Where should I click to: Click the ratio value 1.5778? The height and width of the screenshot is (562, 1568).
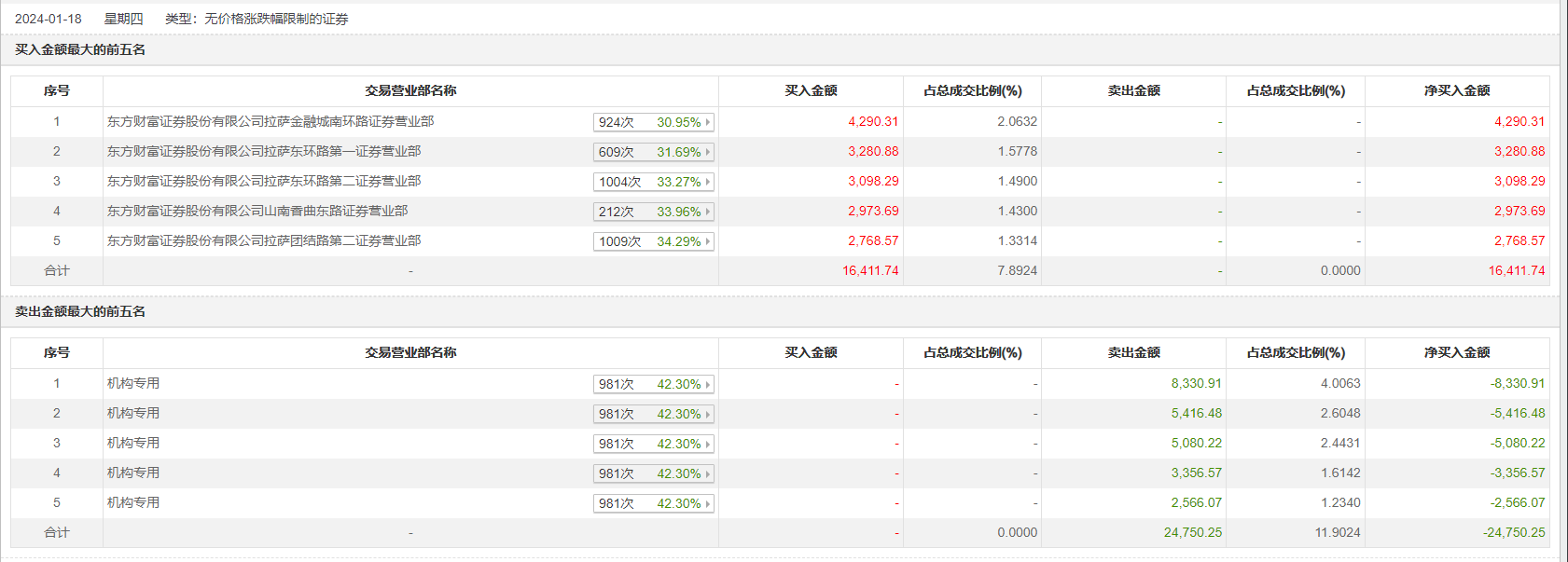[1017, 151]
